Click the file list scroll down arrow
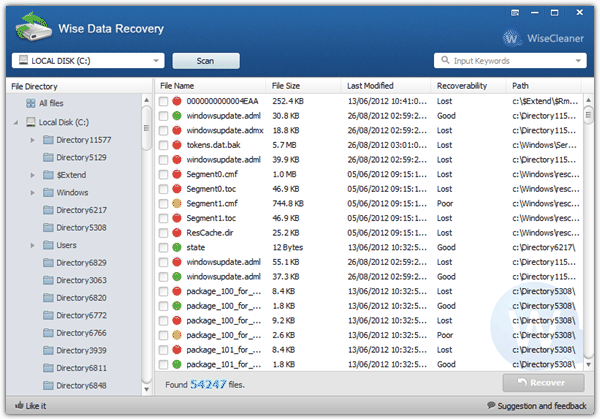This screenshot has width=600, height=419. tap(589, 365)
